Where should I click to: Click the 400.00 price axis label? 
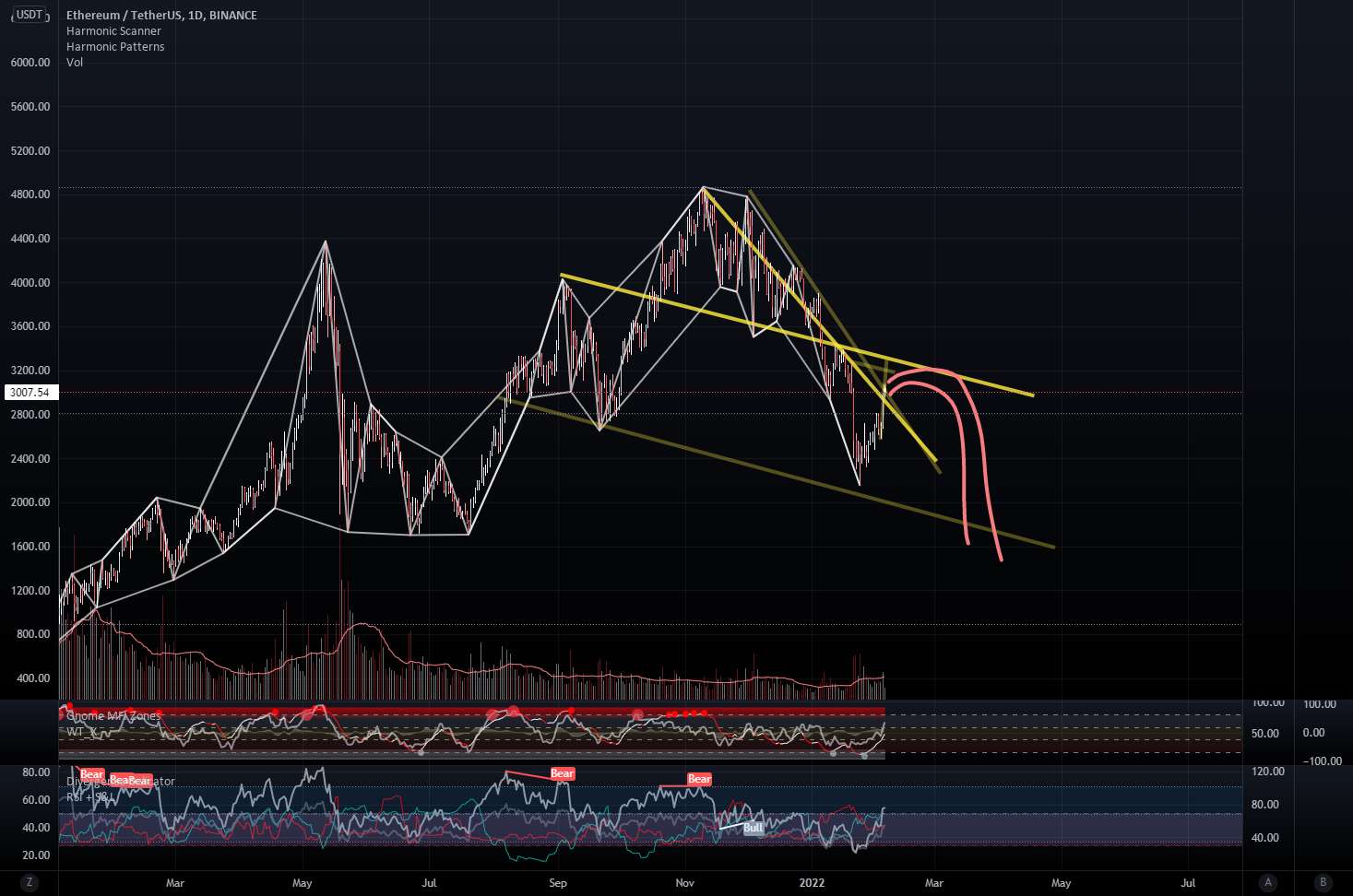(33, 678)
